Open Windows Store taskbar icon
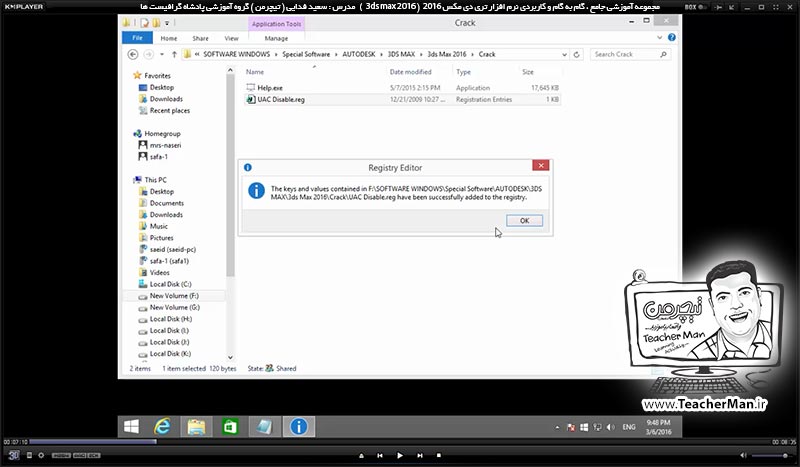This screenshot has width=800, height=467. point(230,426)
